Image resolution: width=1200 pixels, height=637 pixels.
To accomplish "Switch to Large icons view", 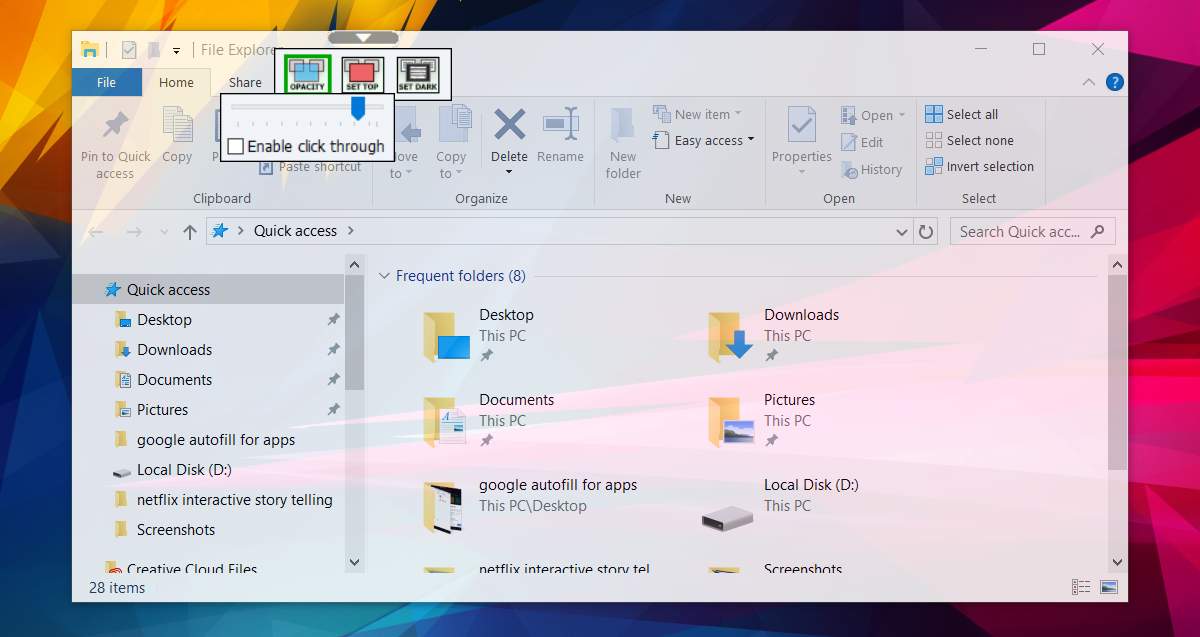I will click(x=1108, y=588).
